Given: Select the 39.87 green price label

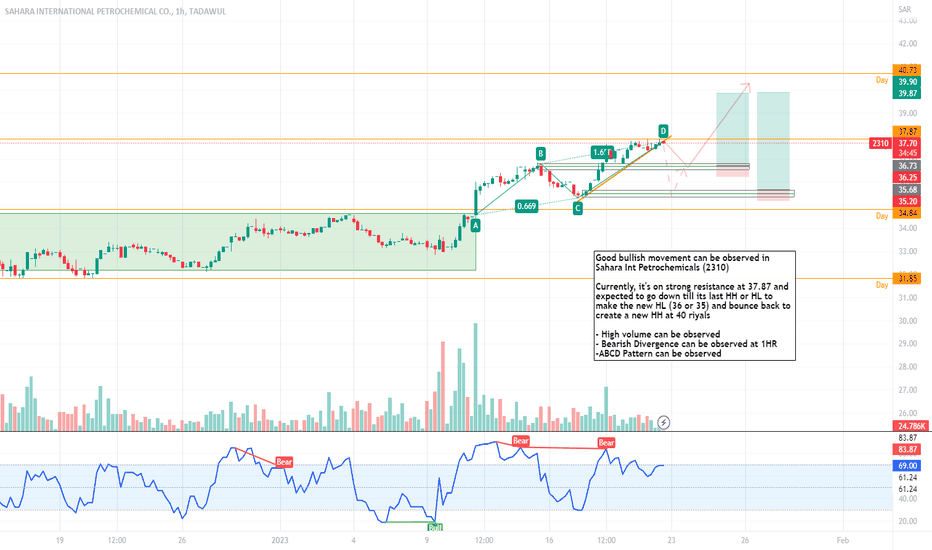Looking at the screenshot, I should 907,93.
